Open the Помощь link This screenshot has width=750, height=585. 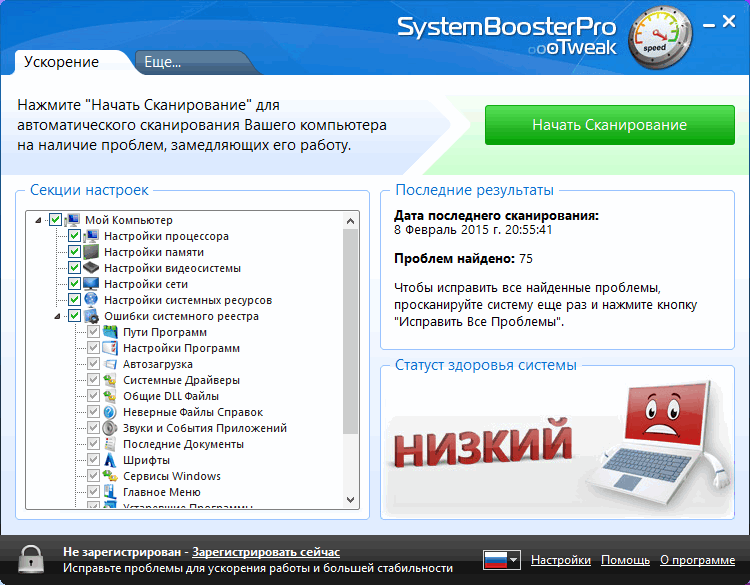(625, 560)
